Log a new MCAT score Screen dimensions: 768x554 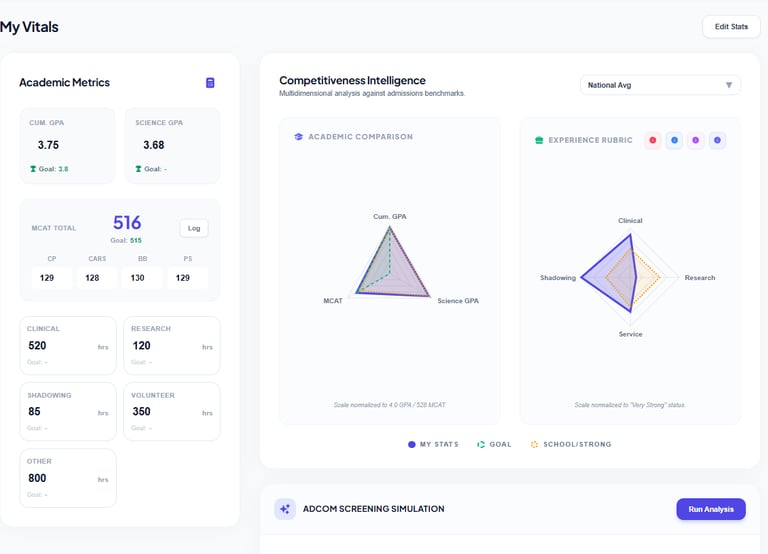click(x=194, y=228)
